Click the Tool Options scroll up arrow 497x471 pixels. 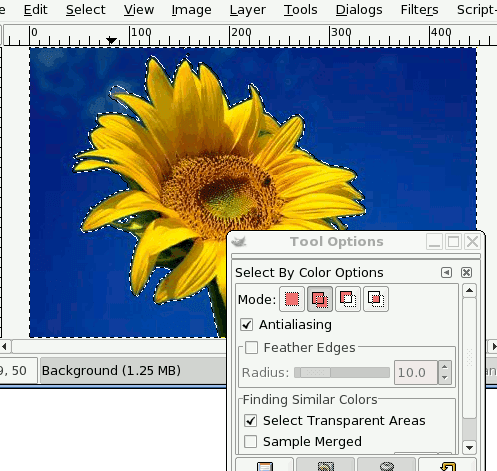(x=469, y=291)
